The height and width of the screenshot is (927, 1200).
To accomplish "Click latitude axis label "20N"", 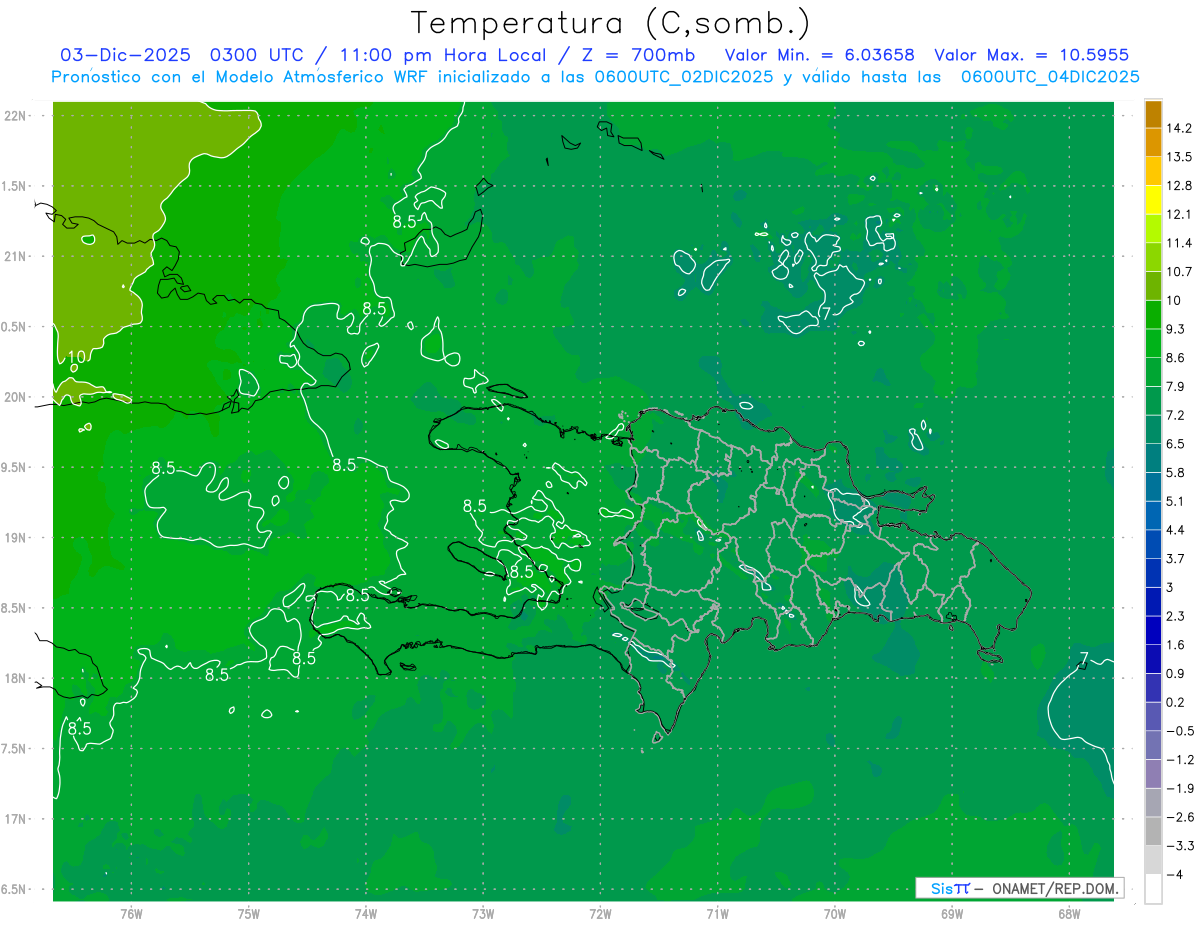I will [x=16, y=398].
